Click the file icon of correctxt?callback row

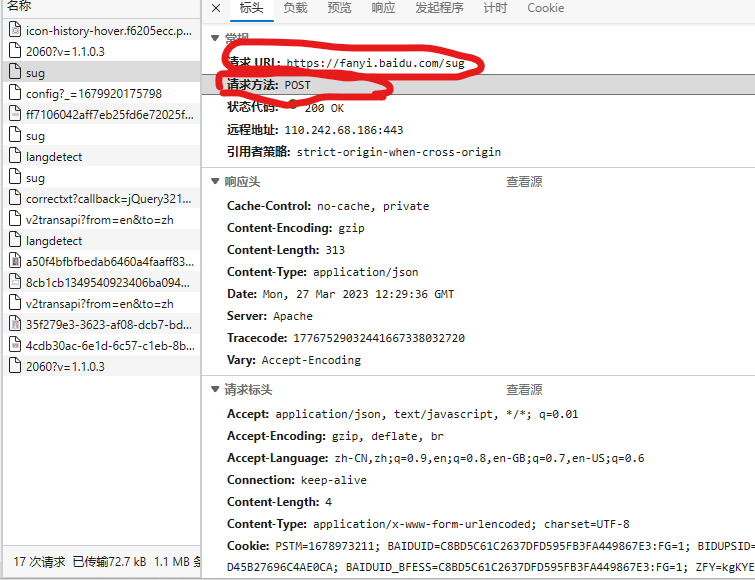tap(15, 198)
